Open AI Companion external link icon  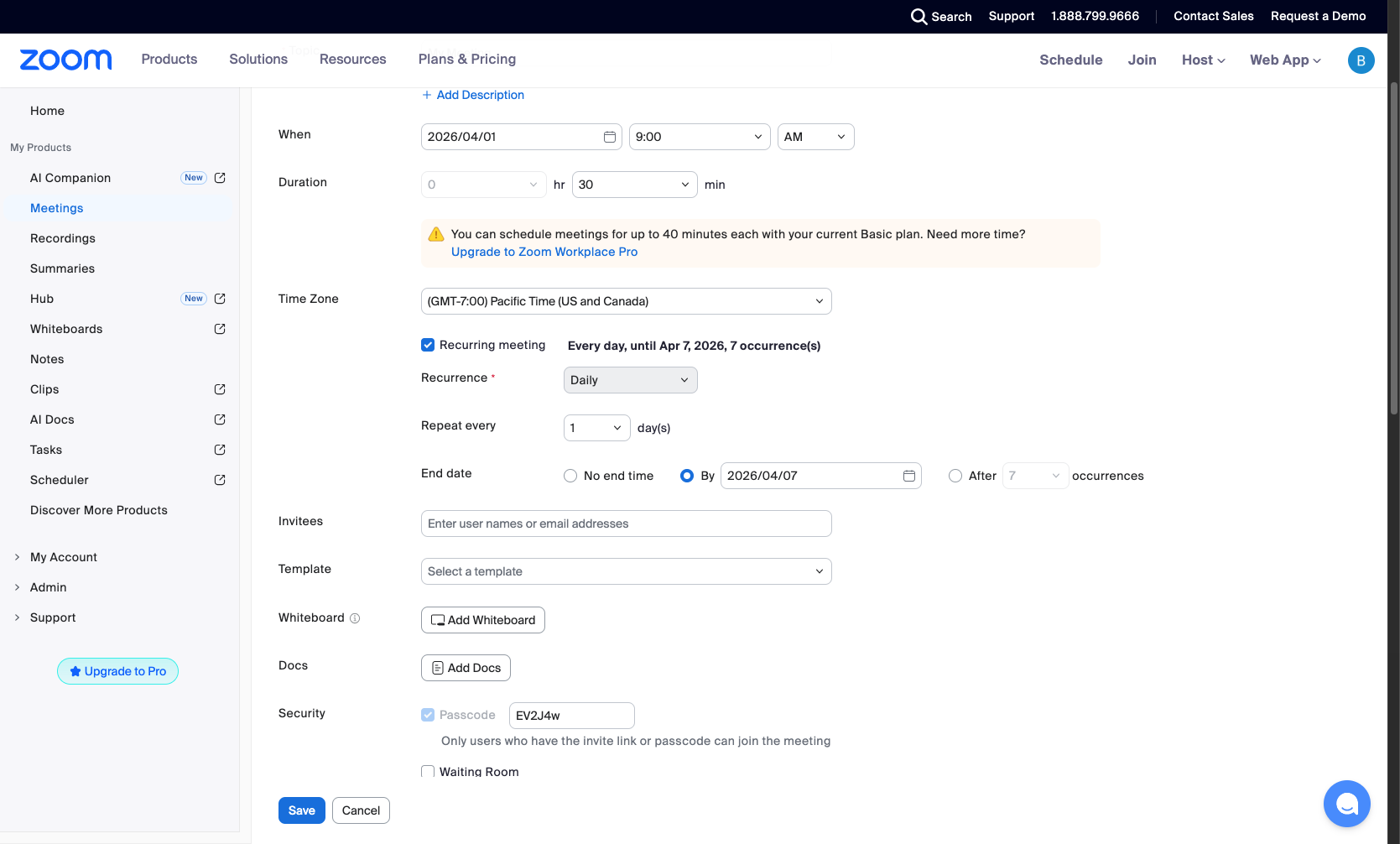[220, 178]
